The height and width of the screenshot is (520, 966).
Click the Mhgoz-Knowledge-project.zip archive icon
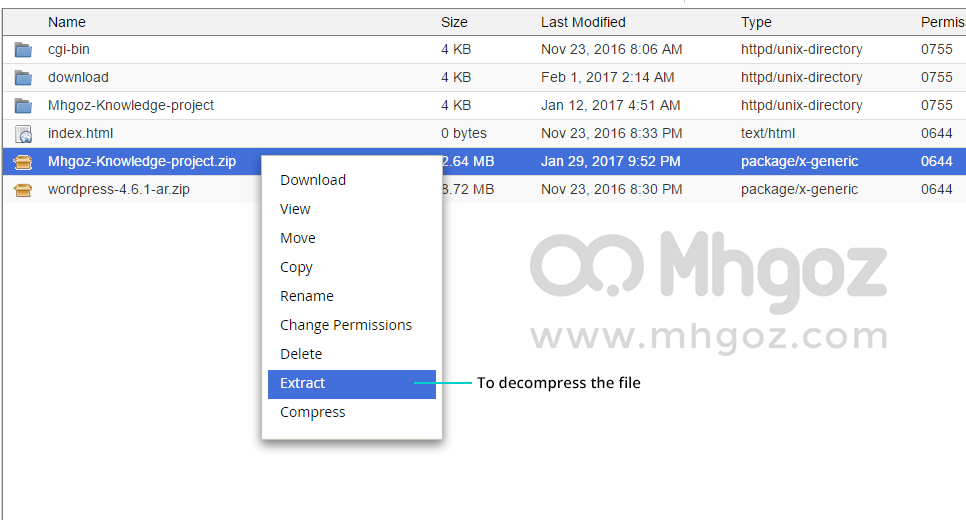point(23,162)
